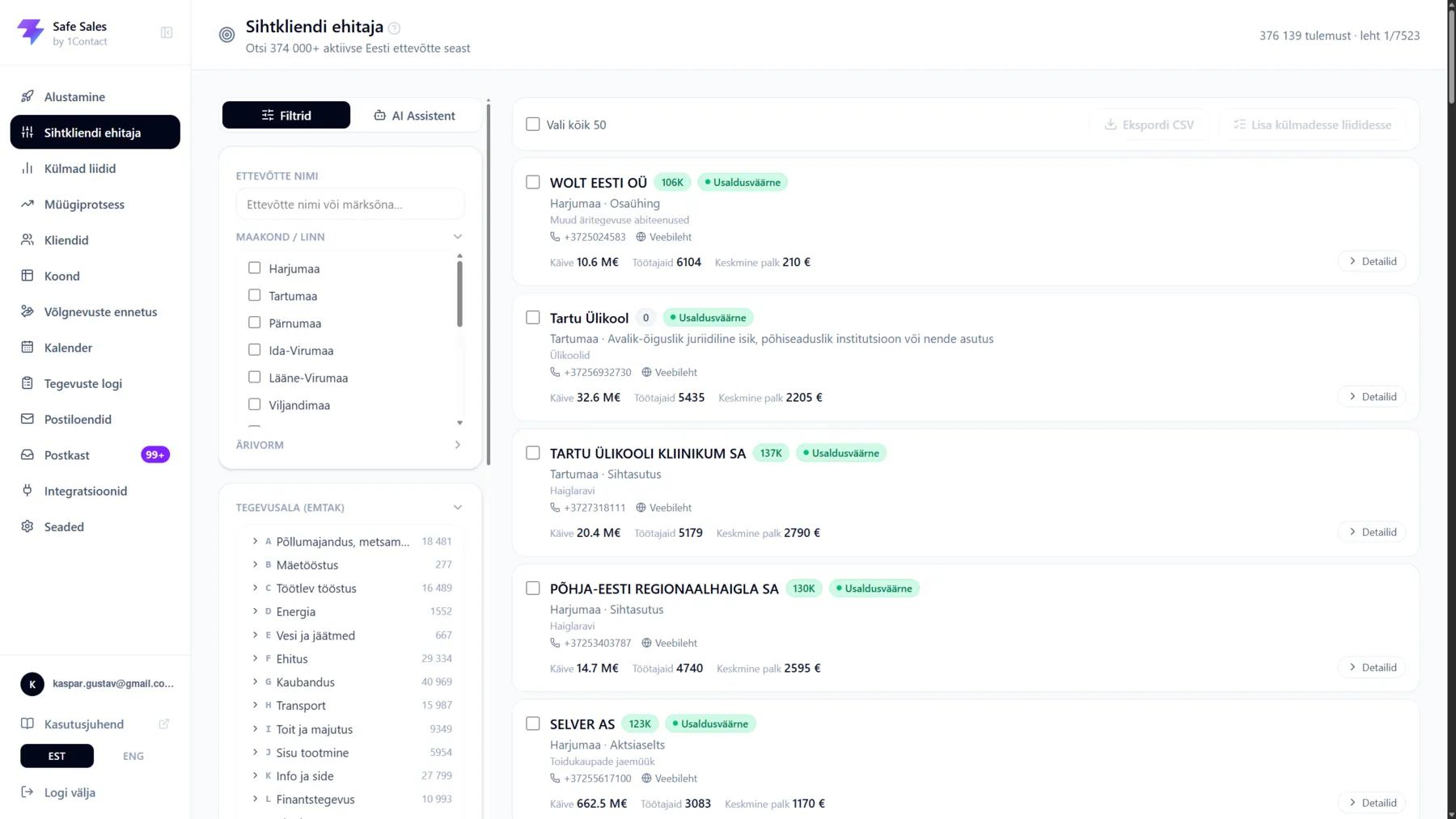Select the PÕHJA-EESTI REGIONAALHAIGLA SA checkbox
Image resolution: width=1456 pixels, height=819 pixels.
533,589
